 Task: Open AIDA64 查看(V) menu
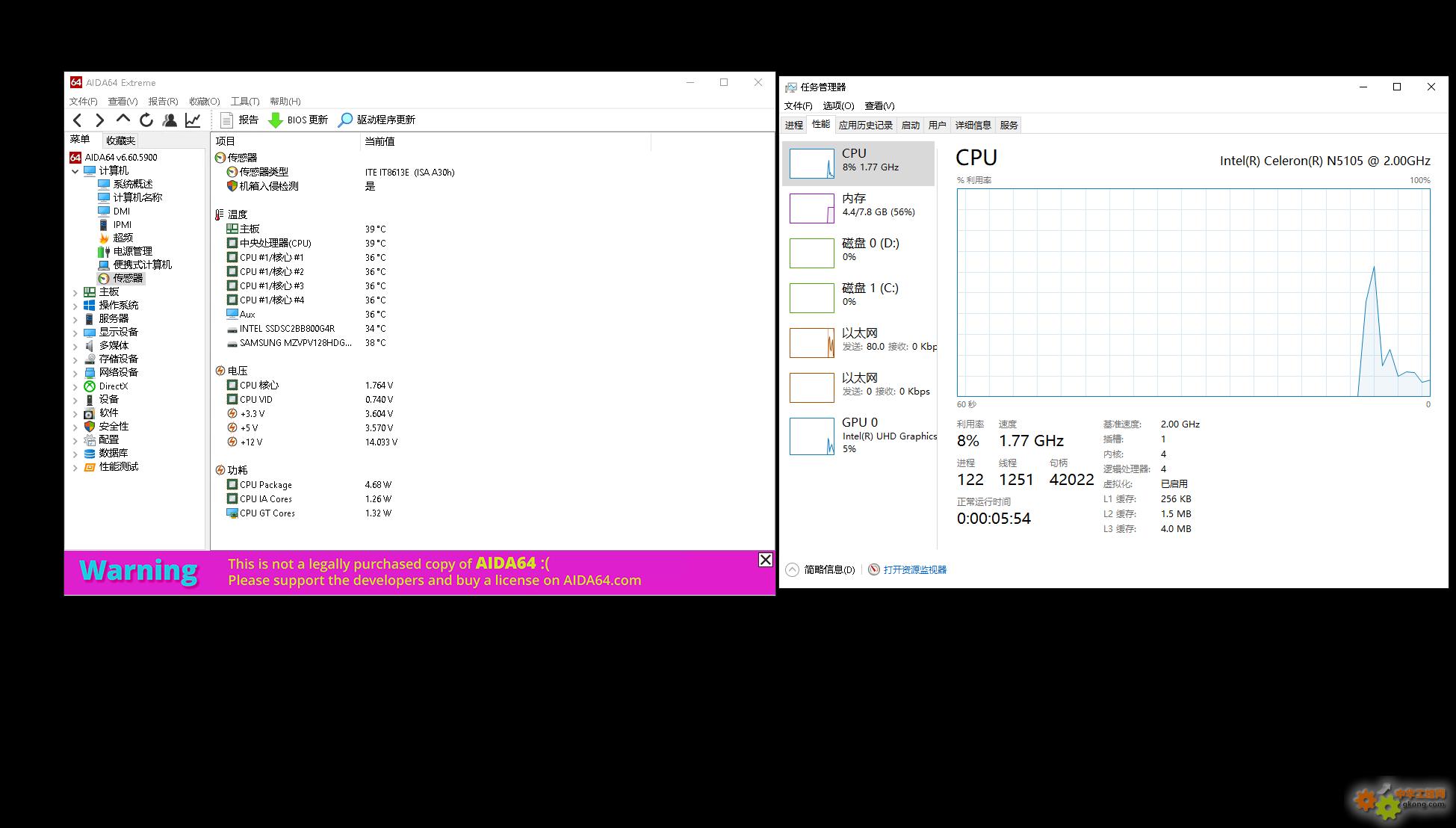point(123,101)
